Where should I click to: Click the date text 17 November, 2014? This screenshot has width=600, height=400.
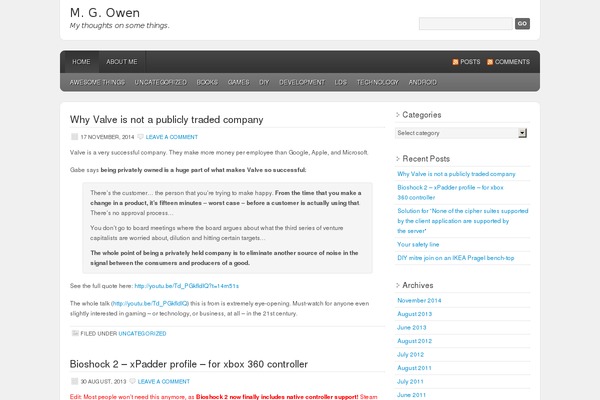pyautogui.click(x=107, y=137)
